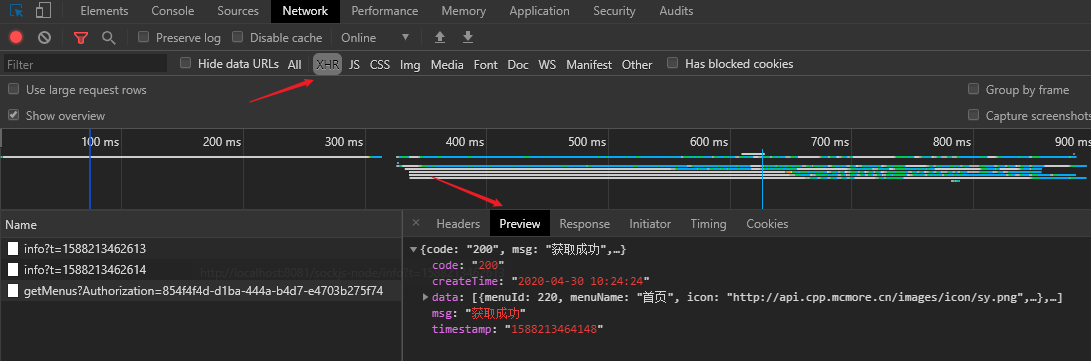Collapse the root JSON object in Preview

[414, 249]
